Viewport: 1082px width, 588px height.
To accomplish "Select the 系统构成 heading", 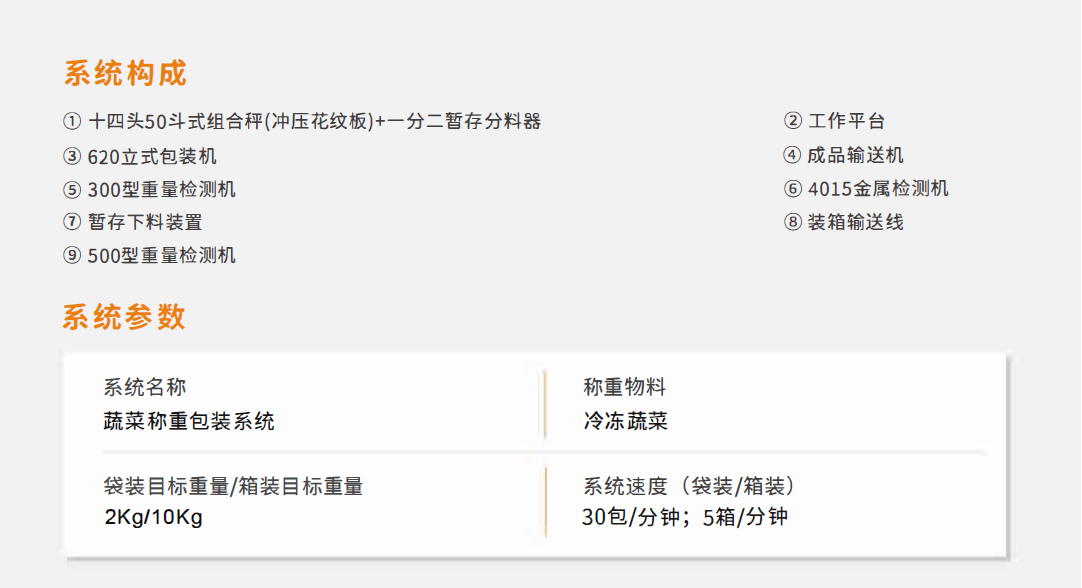I will 125,73.
